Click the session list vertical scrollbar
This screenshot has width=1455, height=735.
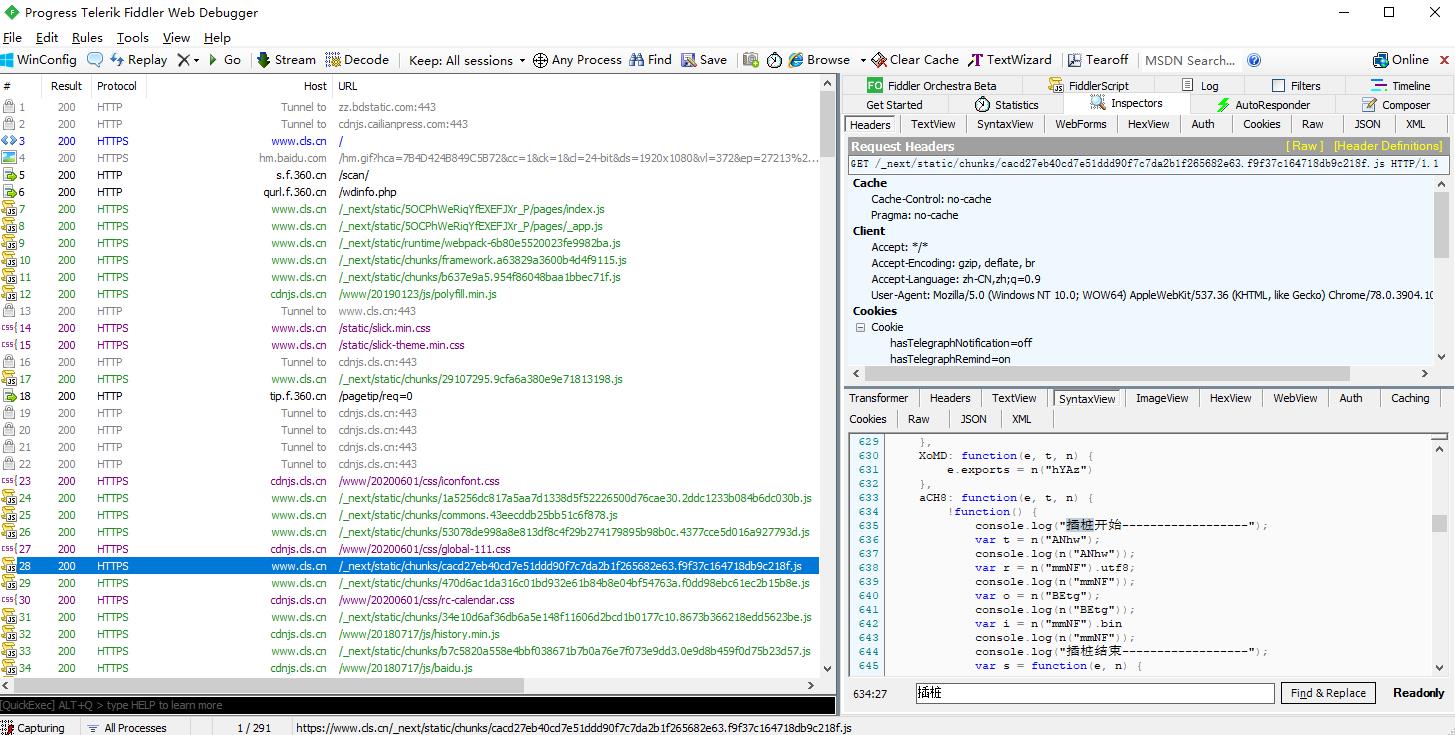point(827,376)
